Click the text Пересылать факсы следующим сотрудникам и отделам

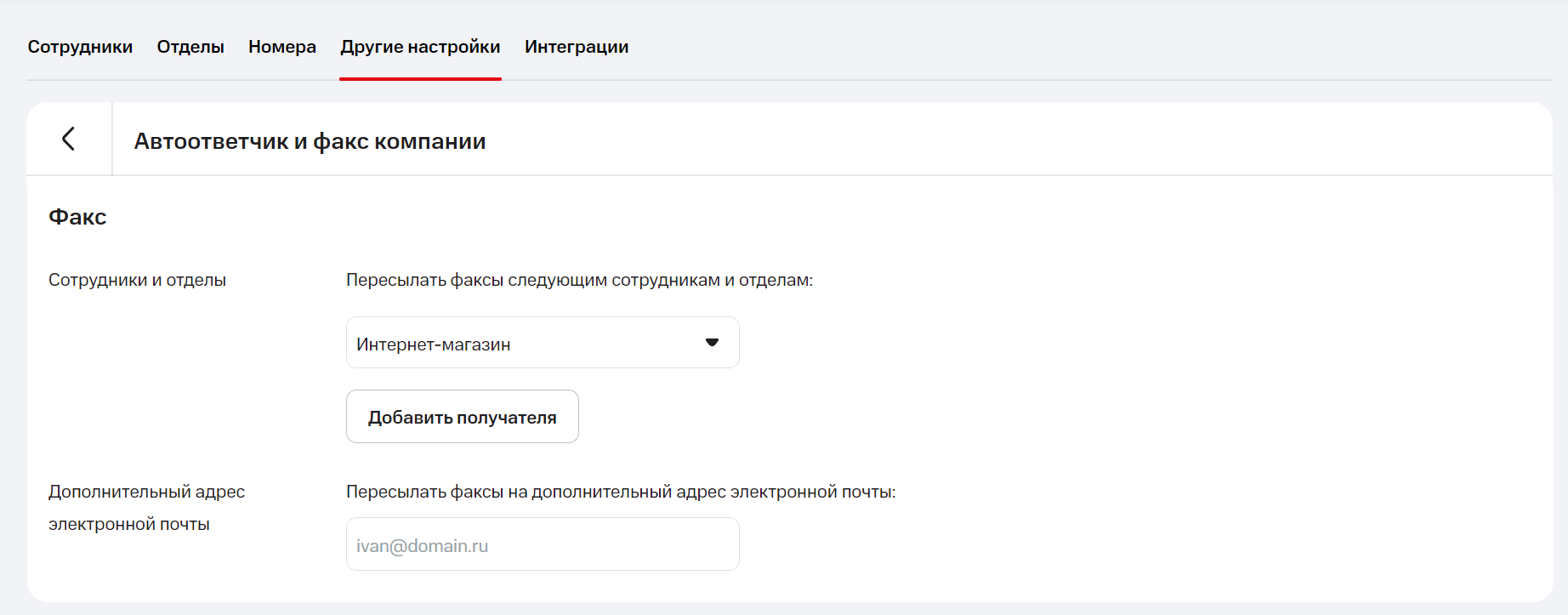pos(579,280)
